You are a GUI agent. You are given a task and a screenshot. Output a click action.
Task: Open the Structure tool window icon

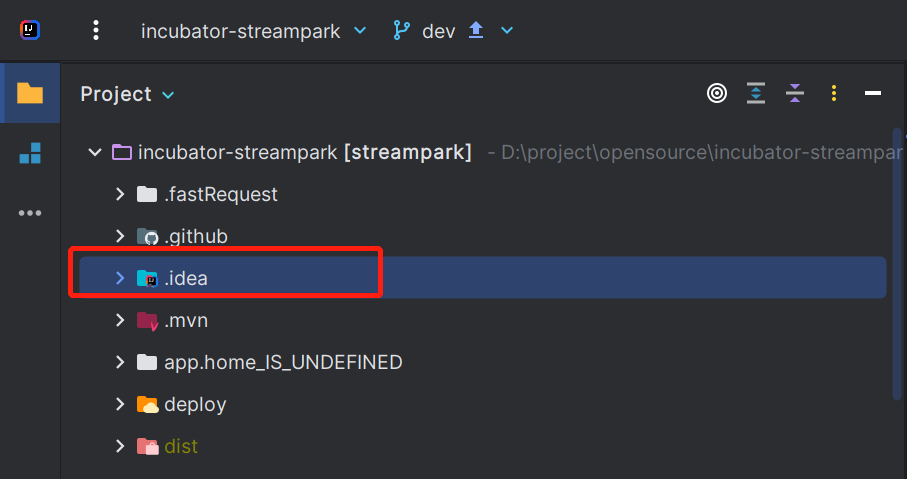[x=30, y=153]
